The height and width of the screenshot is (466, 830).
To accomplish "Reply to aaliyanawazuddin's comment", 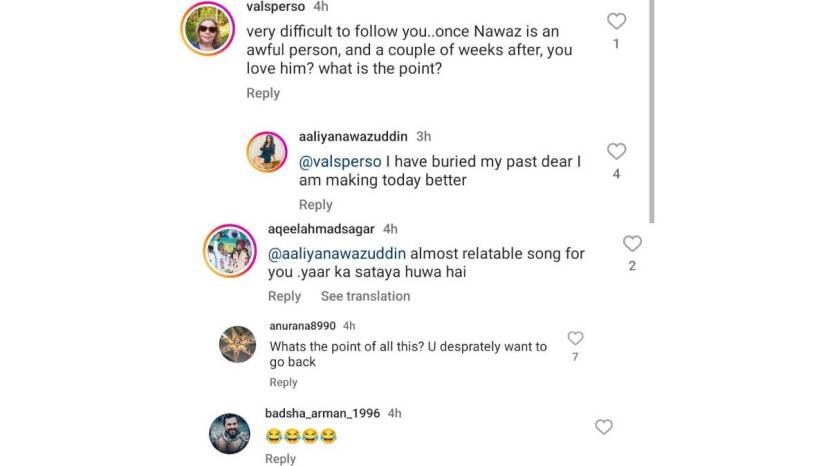I will (x=315, y=205).
